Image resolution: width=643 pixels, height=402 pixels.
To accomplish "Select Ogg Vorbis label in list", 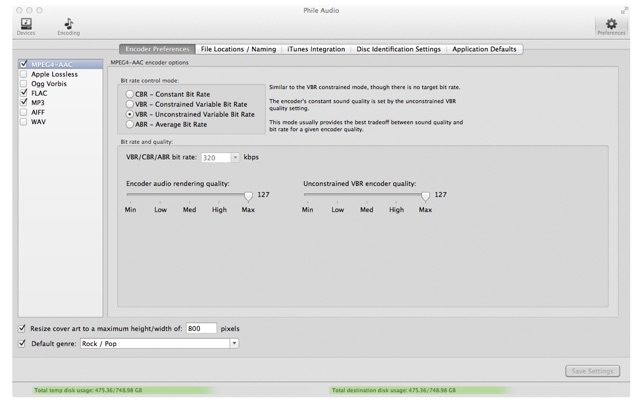I will [49, 83].
